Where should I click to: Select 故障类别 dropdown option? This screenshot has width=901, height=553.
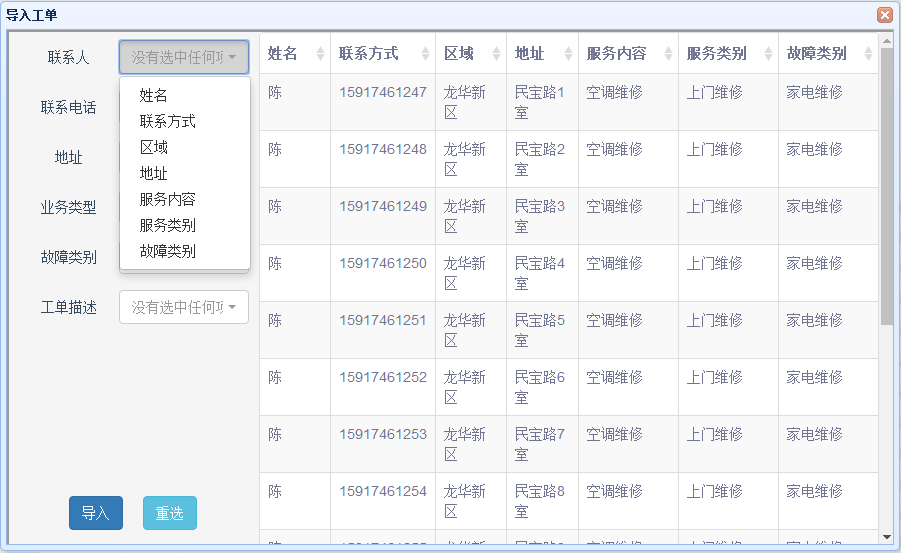(x=168, y=251)
